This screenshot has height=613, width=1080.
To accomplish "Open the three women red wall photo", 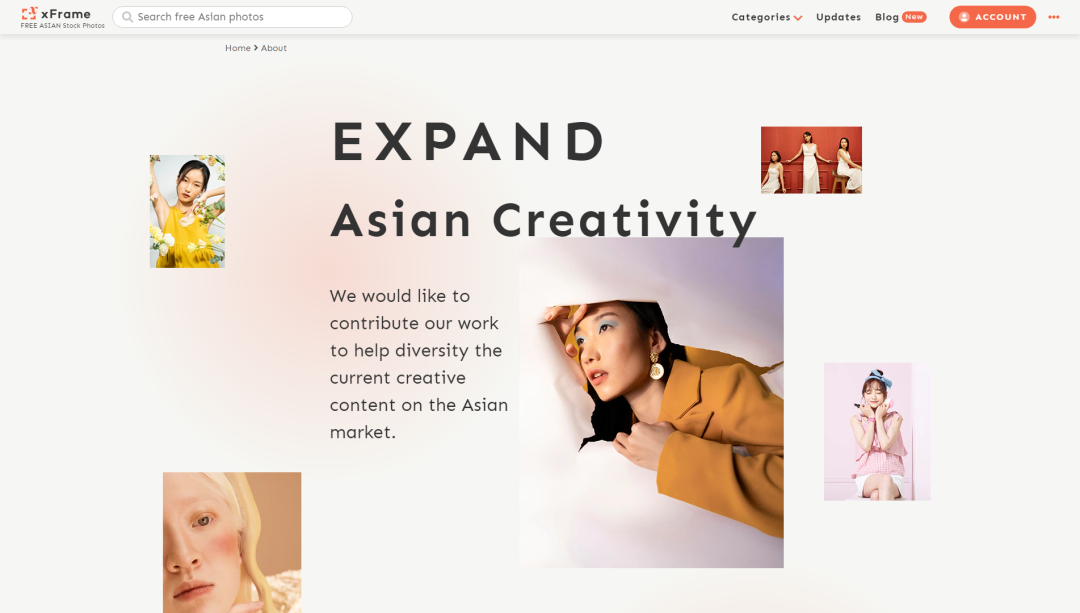I will (x=811, y=160).
